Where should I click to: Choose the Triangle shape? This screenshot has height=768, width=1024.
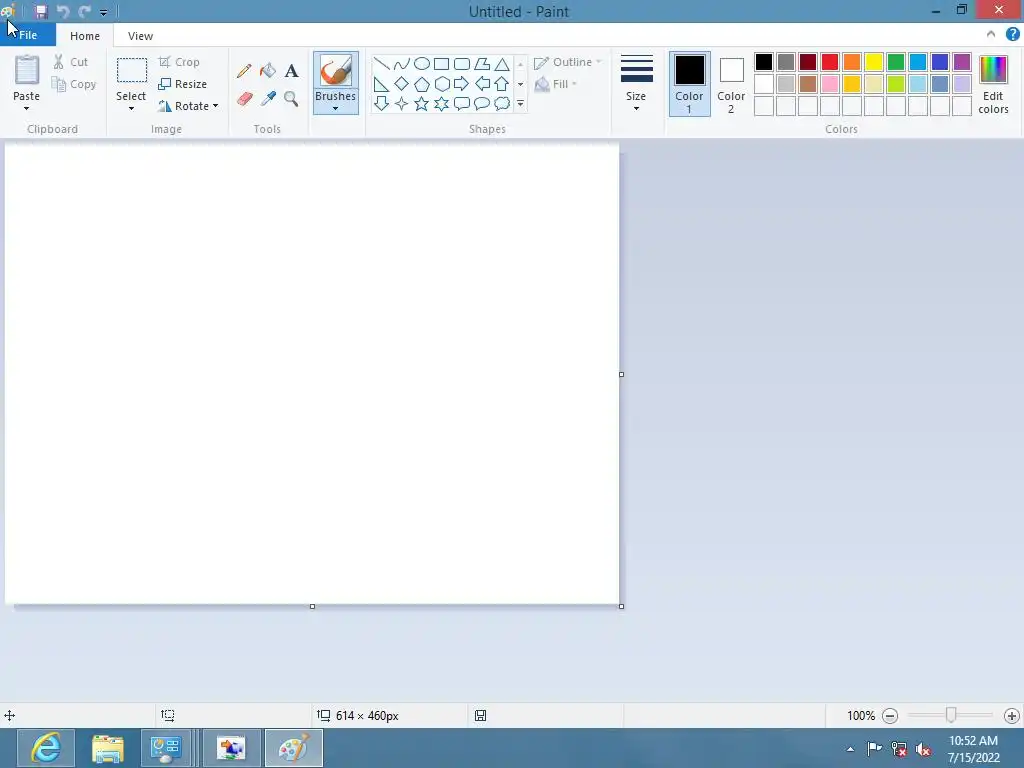pos(502,63)
